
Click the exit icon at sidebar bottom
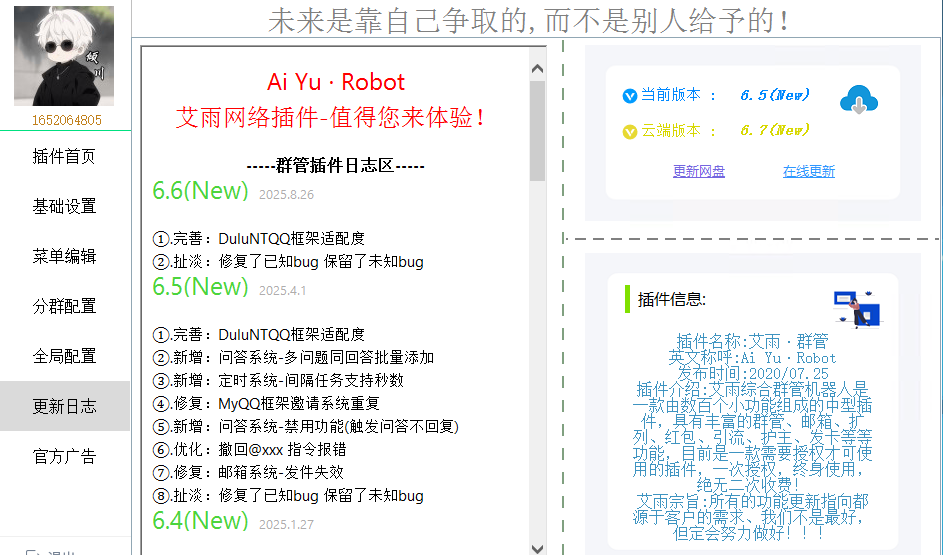click(32, 551)
